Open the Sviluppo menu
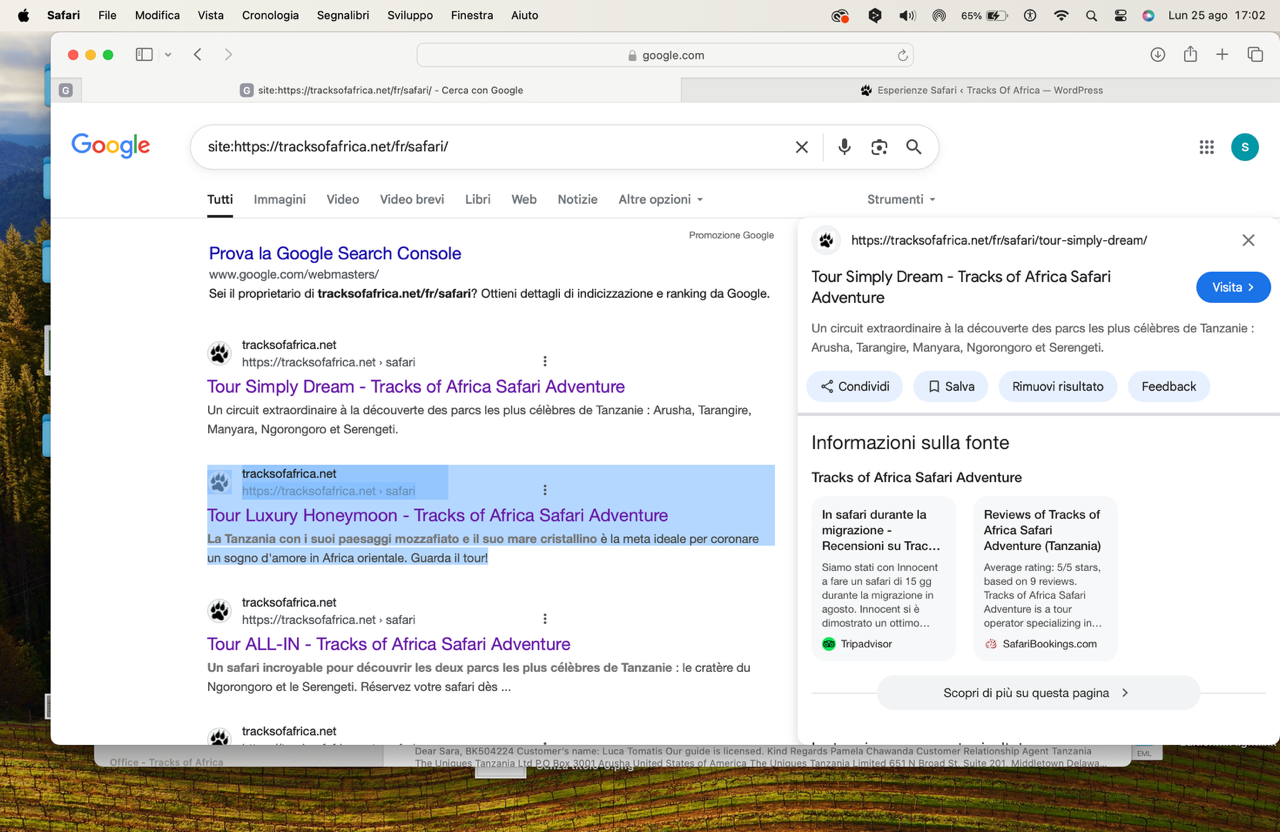The image size is (1280, 832). [410, 15]
